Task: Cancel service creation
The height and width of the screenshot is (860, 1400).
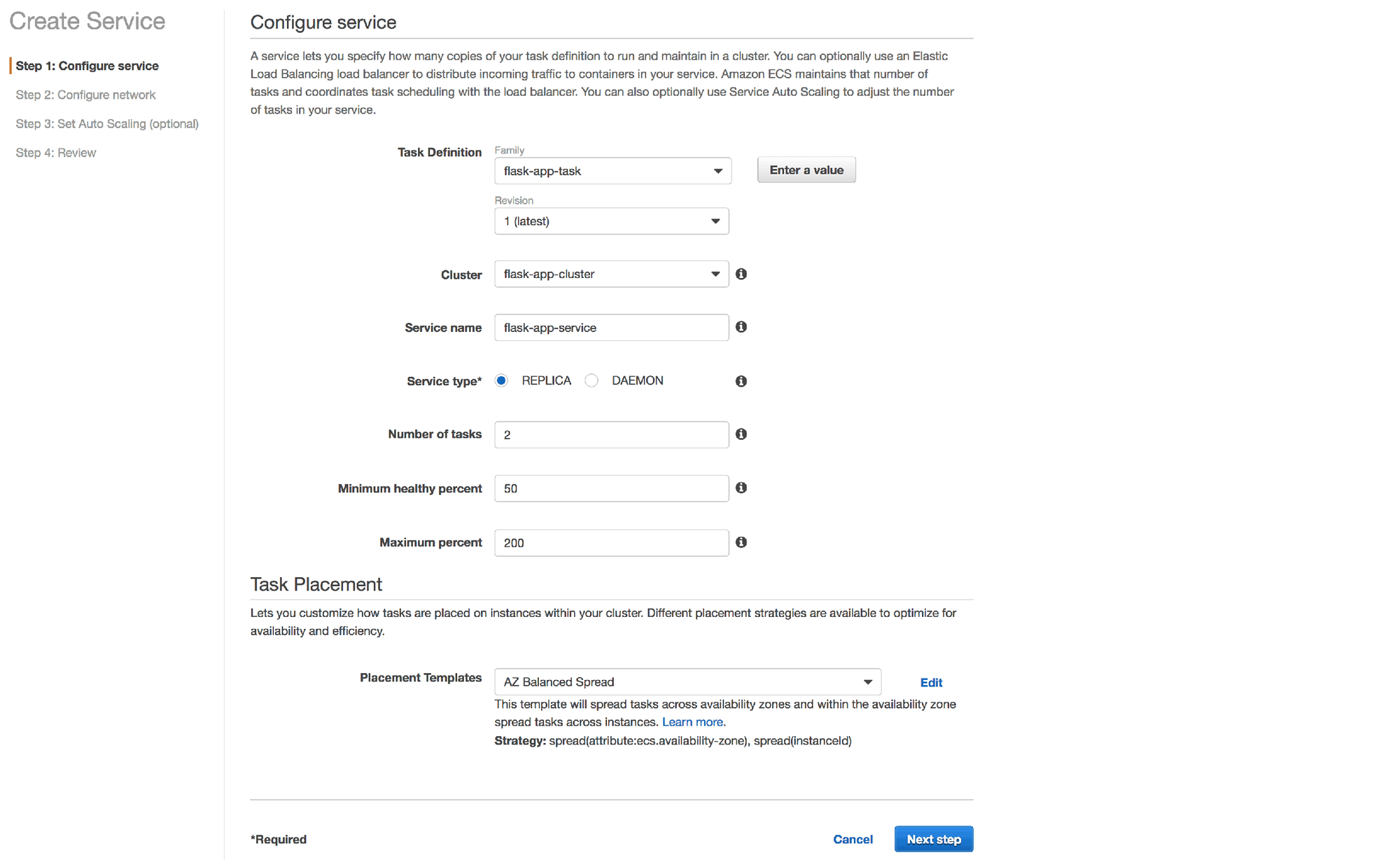Action: 853,839
